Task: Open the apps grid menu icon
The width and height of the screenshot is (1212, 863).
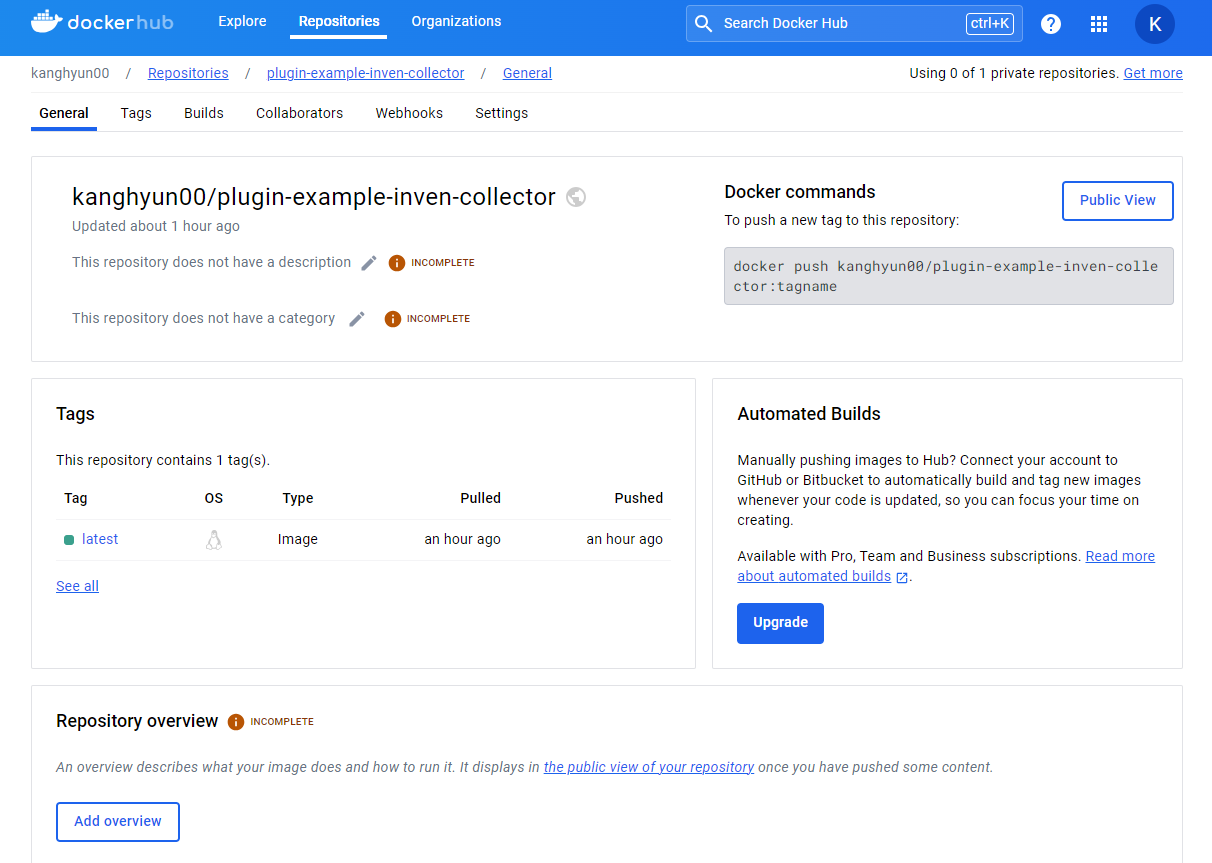Action: 1099,24
